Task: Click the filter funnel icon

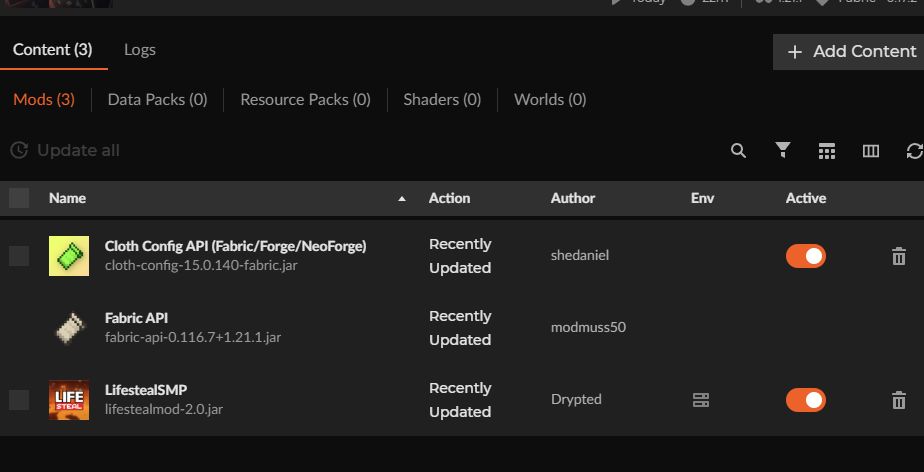Action: 783,150
